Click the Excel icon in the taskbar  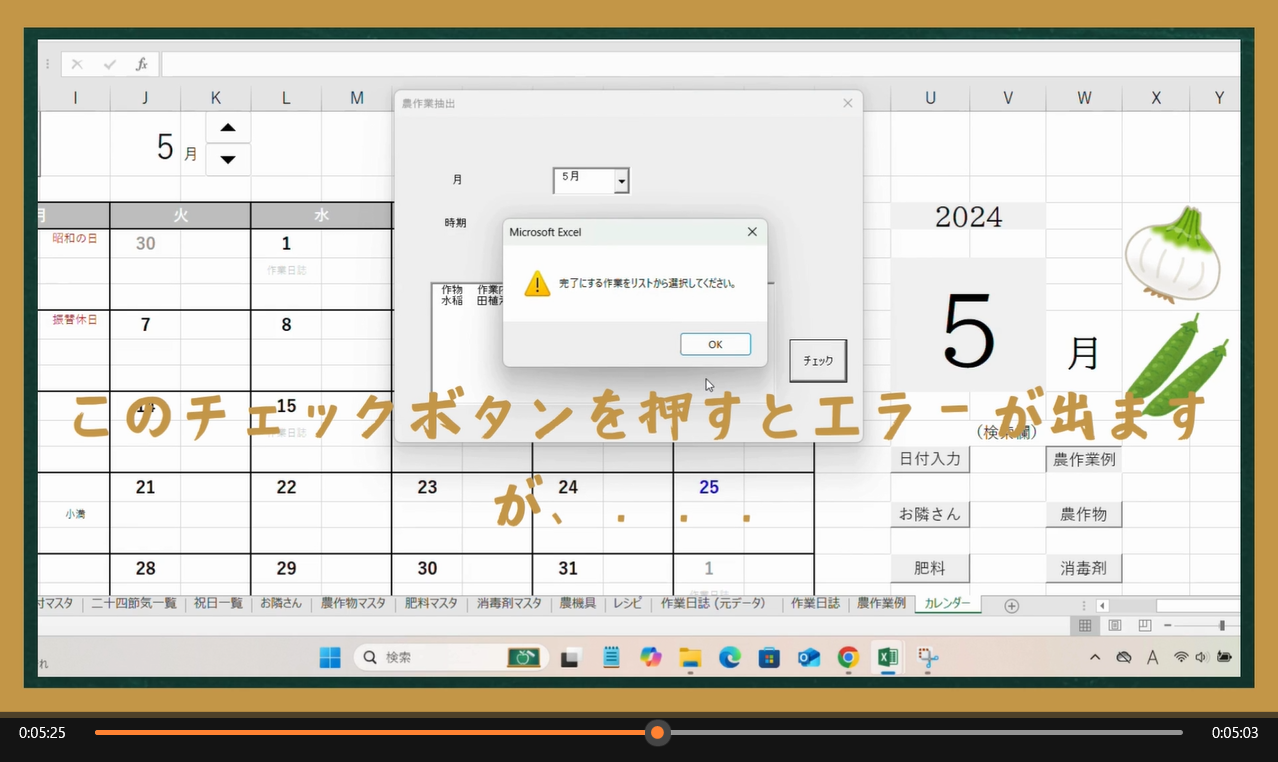[886, 657]
